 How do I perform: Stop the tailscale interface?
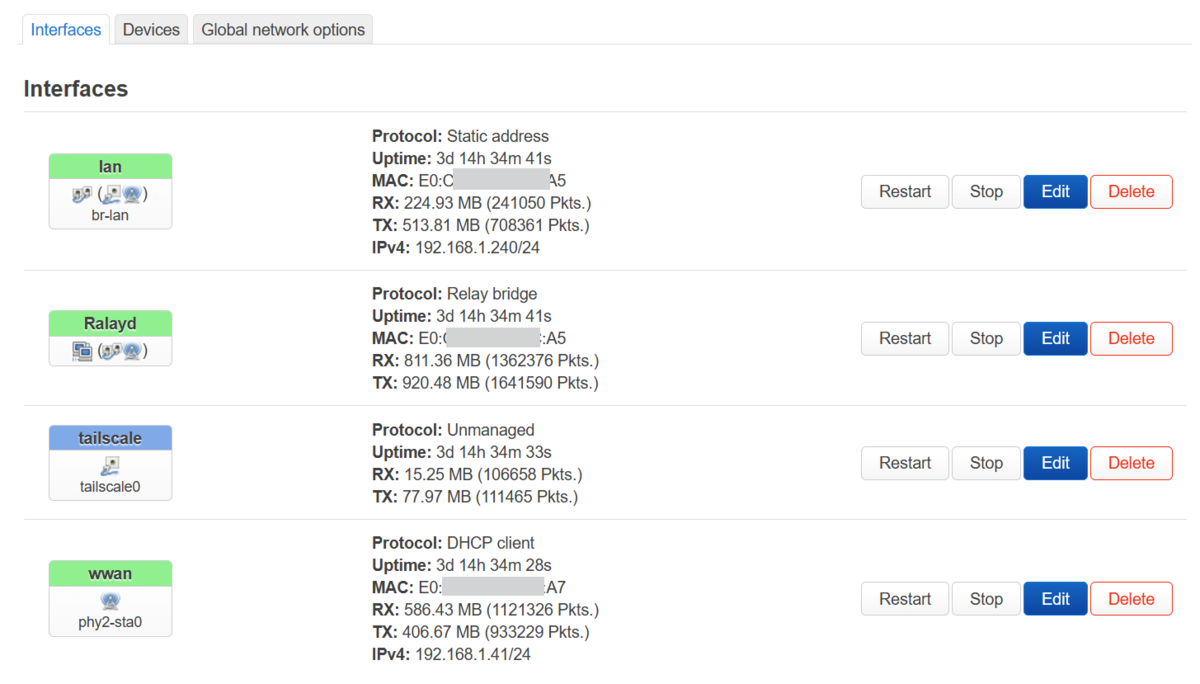(986, 463)
